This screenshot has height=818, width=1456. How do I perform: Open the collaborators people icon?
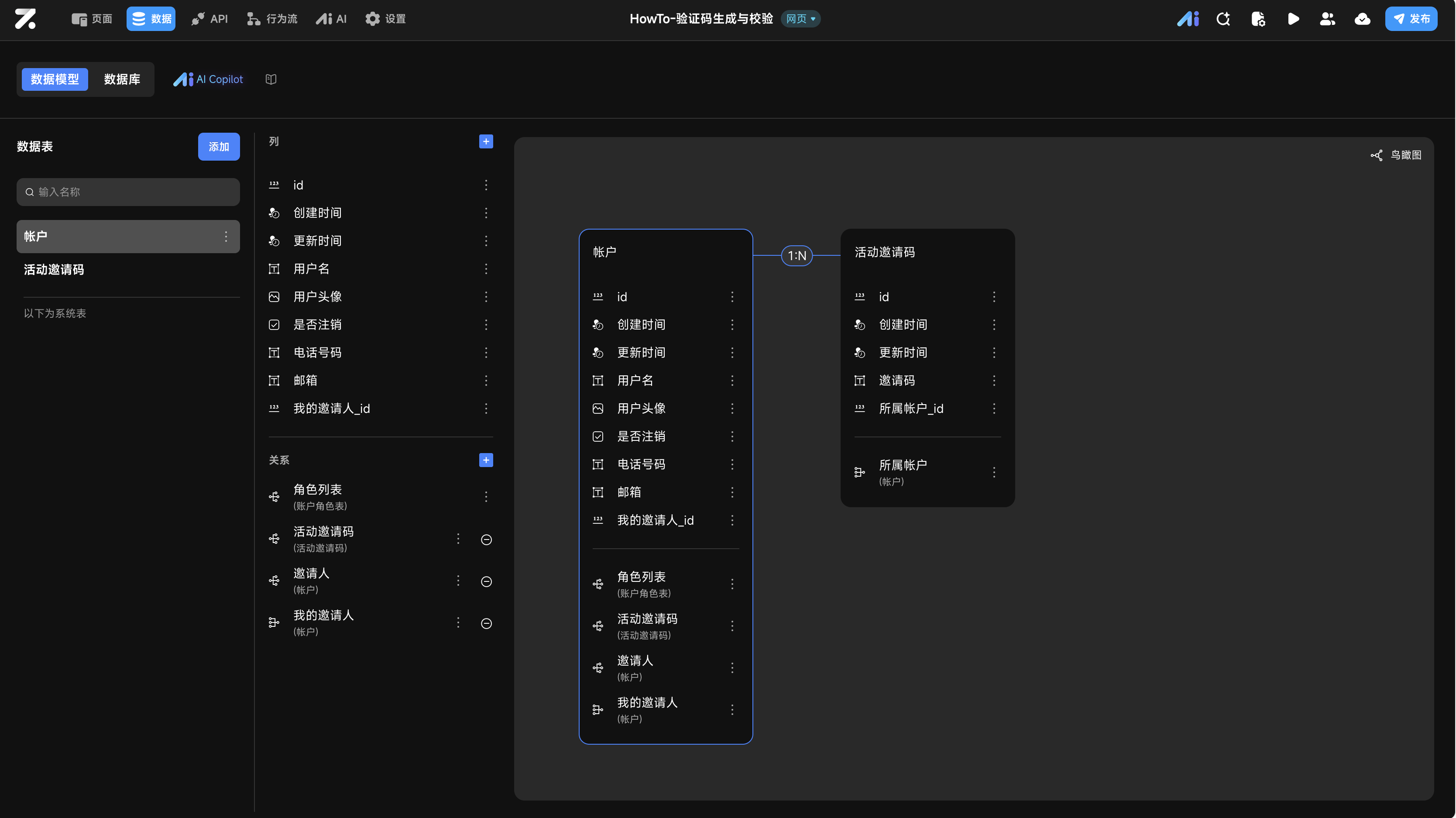(1327, 19)
